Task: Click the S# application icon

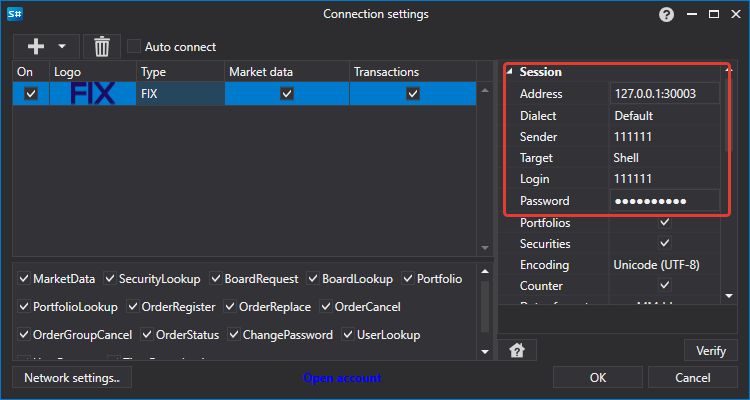Action: (15, 14)
